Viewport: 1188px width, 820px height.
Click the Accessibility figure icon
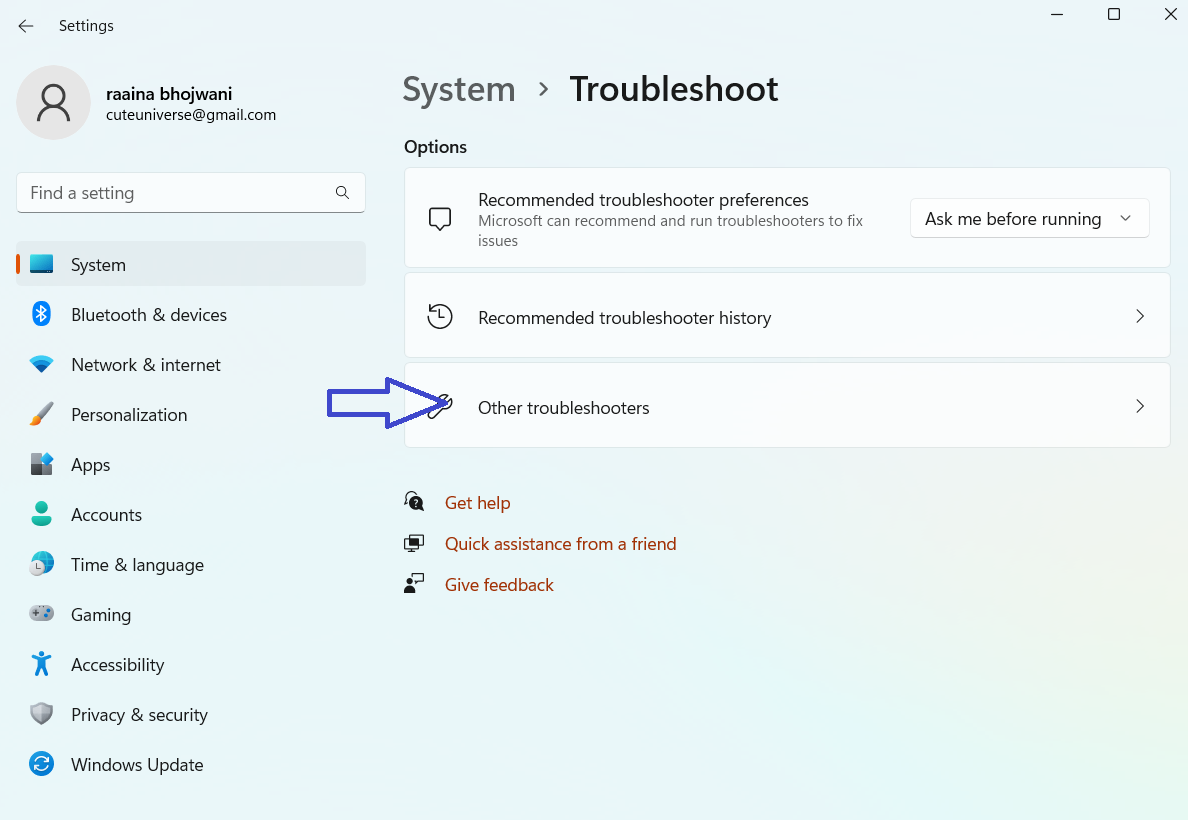click(41, 665)
